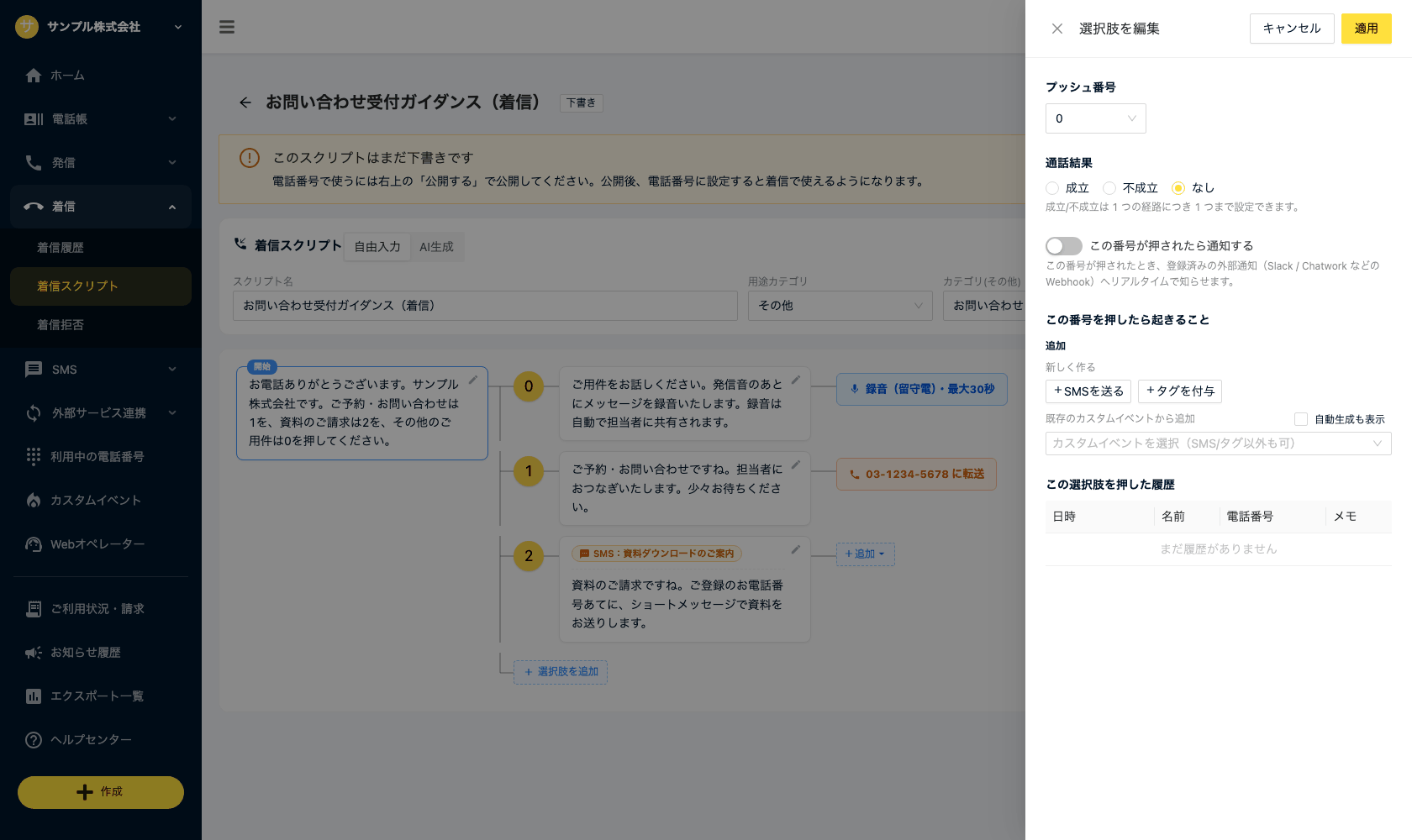This screenshot has height=840, width=1412.
Task: Expand the 電話帳 sidebar section chevron
Action: (x=172, y=119)
